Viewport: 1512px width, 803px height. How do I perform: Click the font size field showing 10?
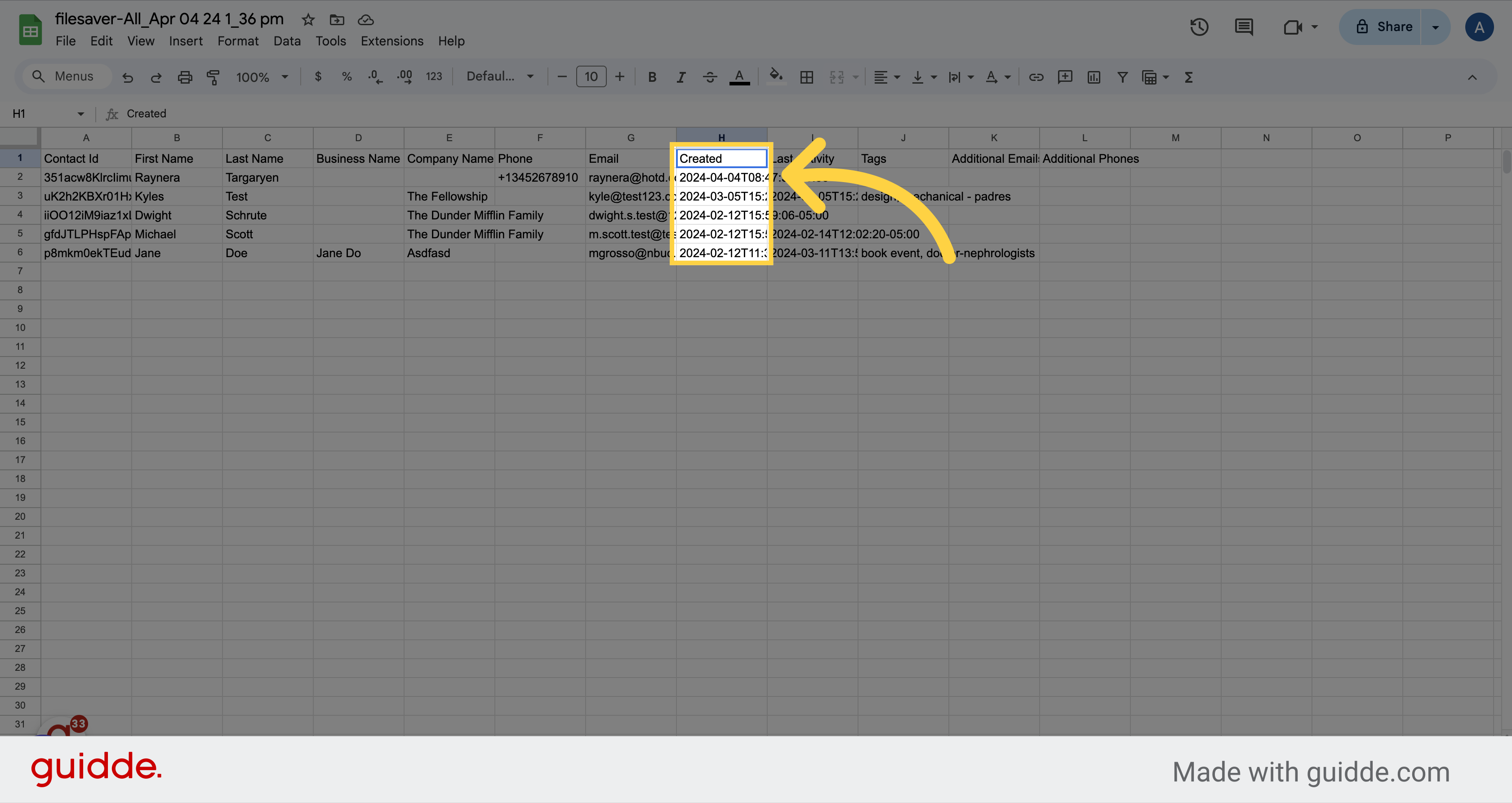pos(591,77)
